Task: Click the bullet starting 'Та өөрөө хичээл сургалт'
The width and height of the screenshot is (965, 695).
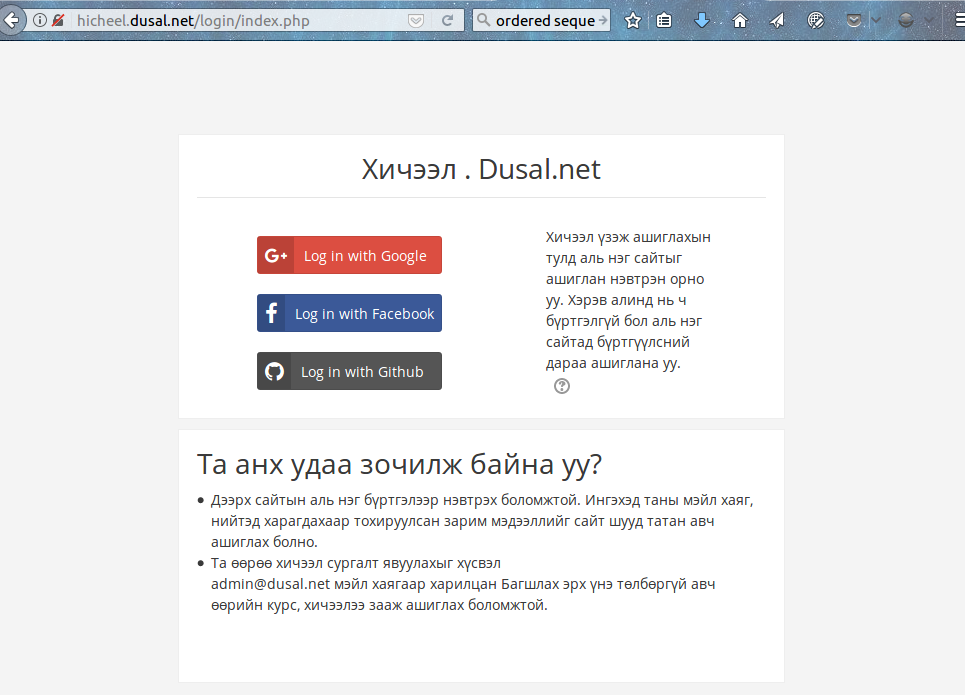Action: [x=463, y=584]
